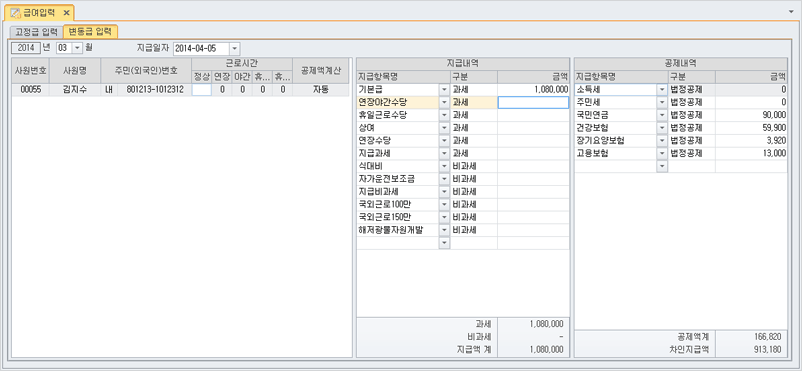Click the 정상 work-hours cell for 김지수
This screenshot has height=371, width=802.
[202, 90]
